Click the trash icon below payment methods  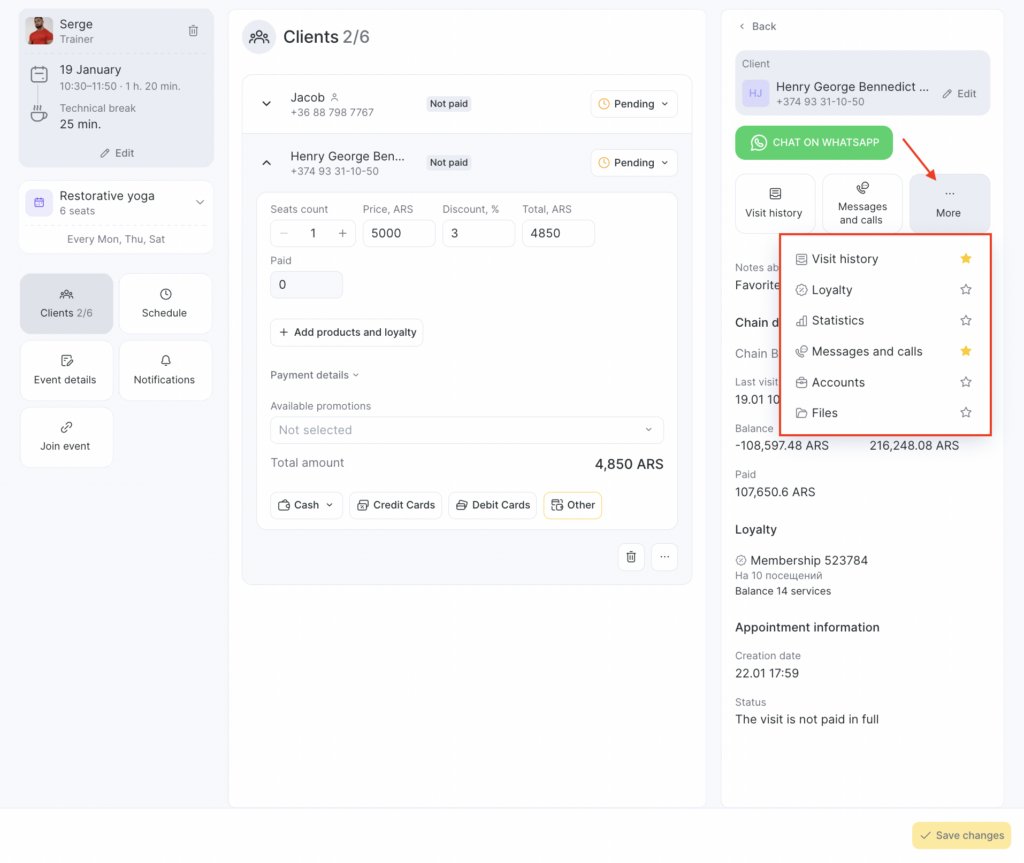coord(631,557)
